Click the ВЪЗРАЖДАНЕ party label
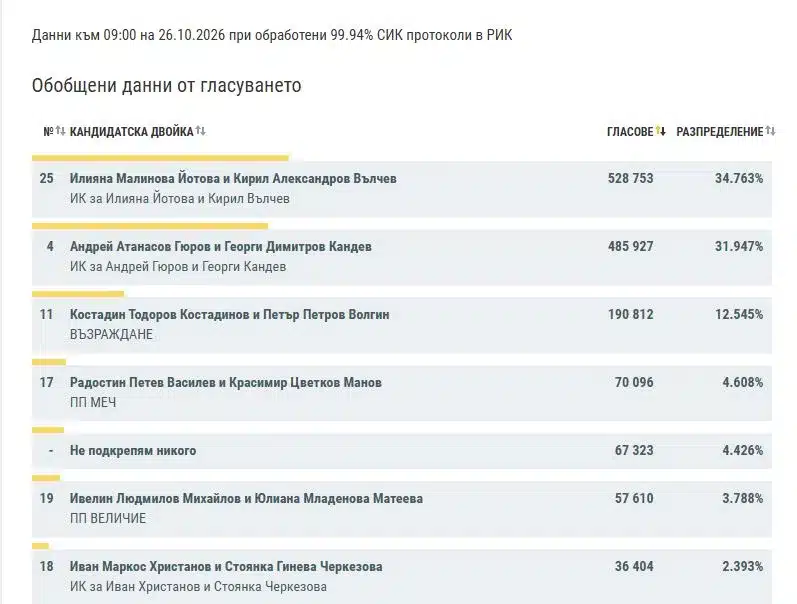Screen dimensions: 797x604 111,335
